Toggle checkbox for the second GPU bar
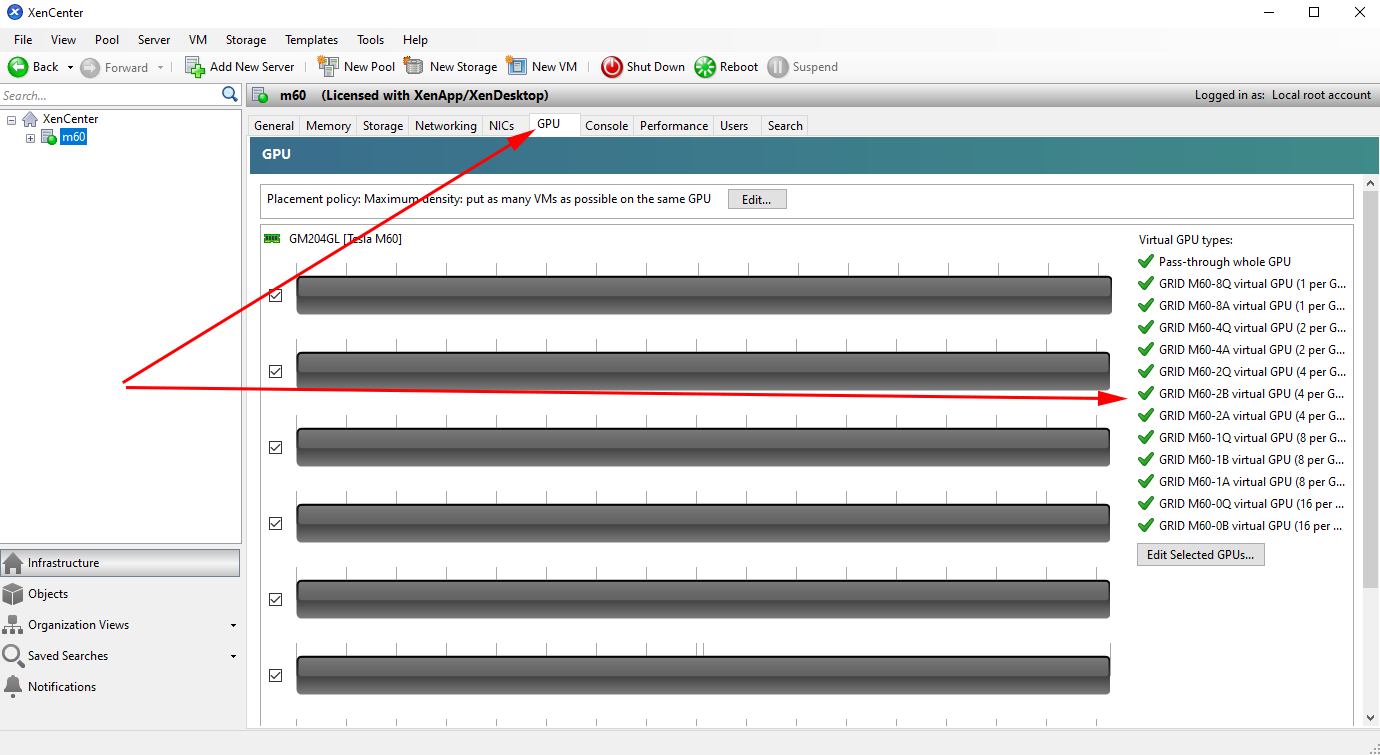Screen dimensions: 1380x755 pyautogui.click(x=275, y=371)
